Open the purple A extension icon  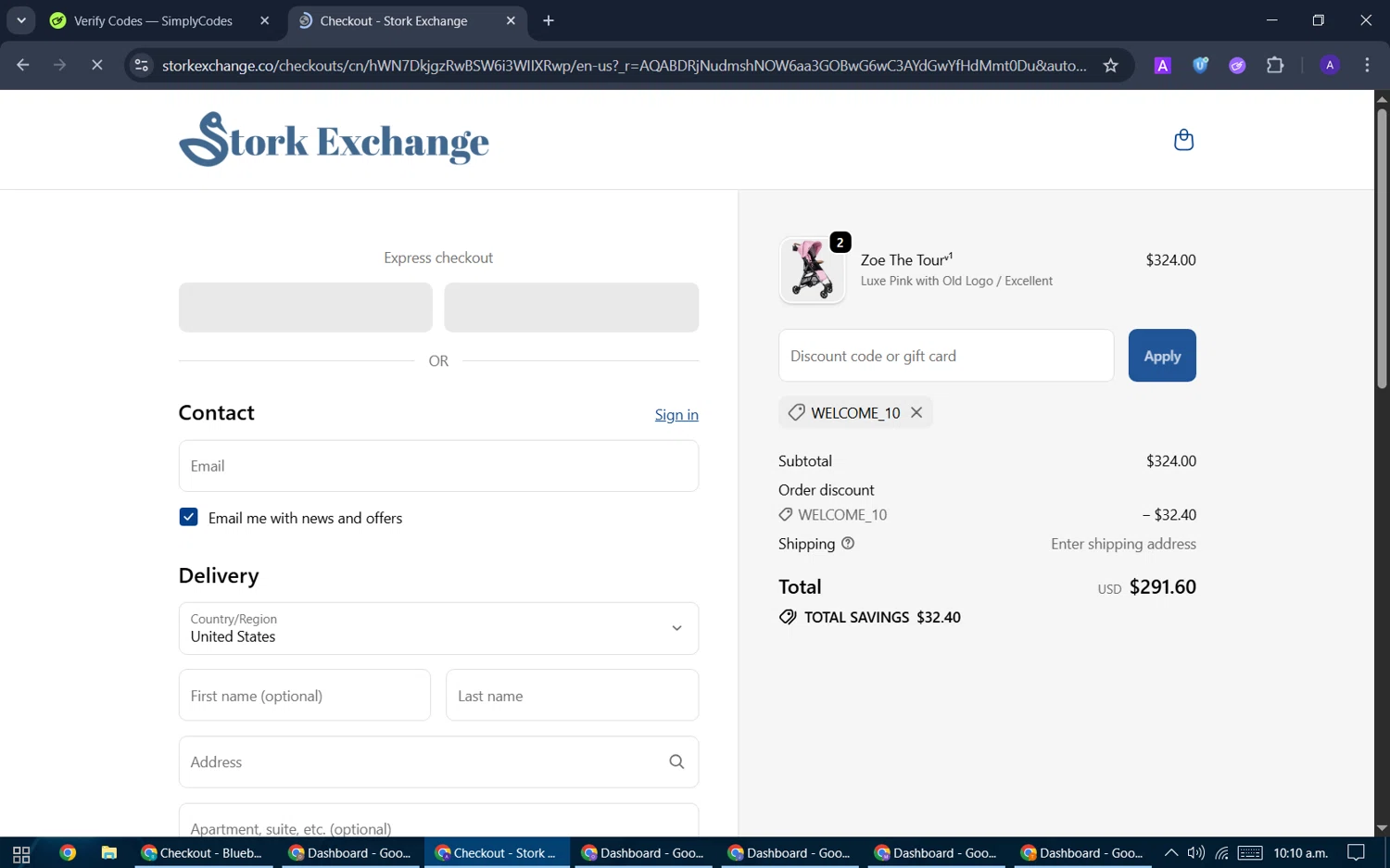tap(1162, 65)
